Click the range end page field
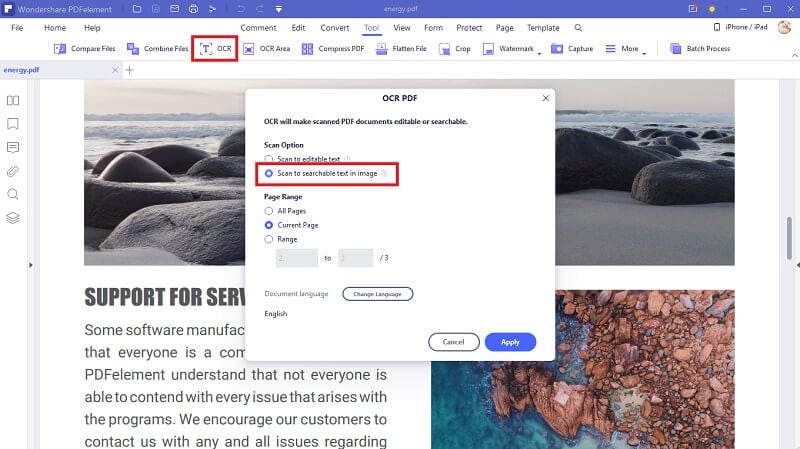The image size is (800, 449). click(x=356, y=258)
